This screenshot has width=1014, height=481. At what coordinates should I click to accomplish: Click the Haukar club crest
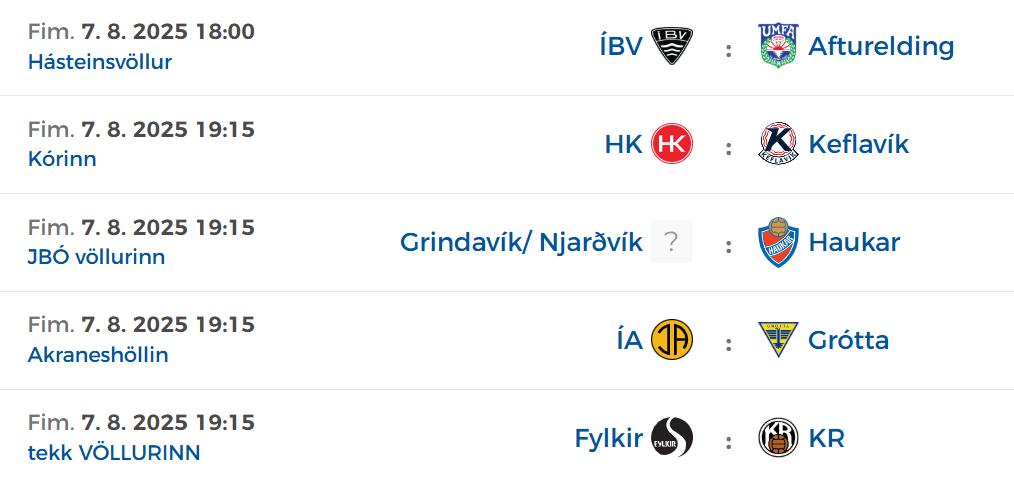click(x=778, y=242)
